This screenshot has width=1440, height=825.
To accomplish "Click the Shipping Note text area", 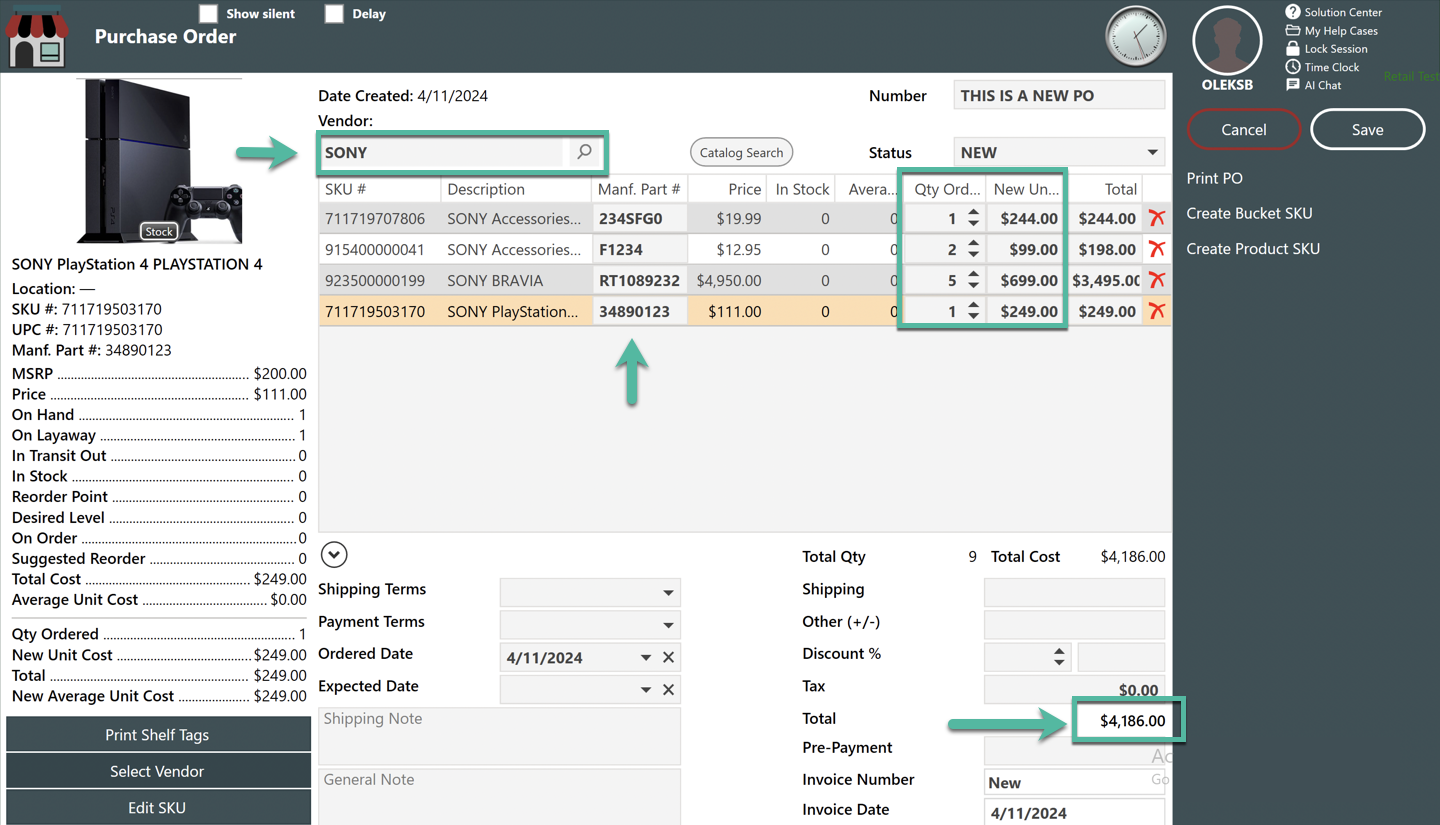I will [499, 736].
